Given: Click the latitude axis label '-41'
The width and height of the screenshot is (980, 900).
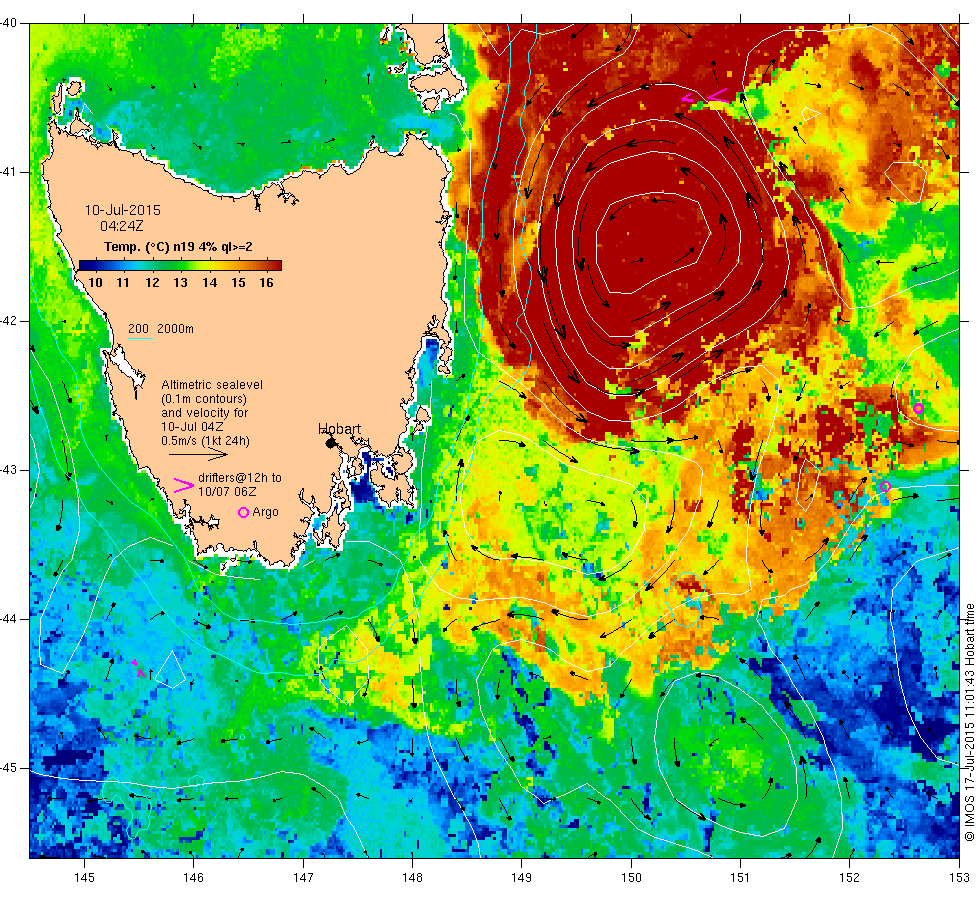Looking at the screenshot, I should pyautogui.click(x=9, y=172).
